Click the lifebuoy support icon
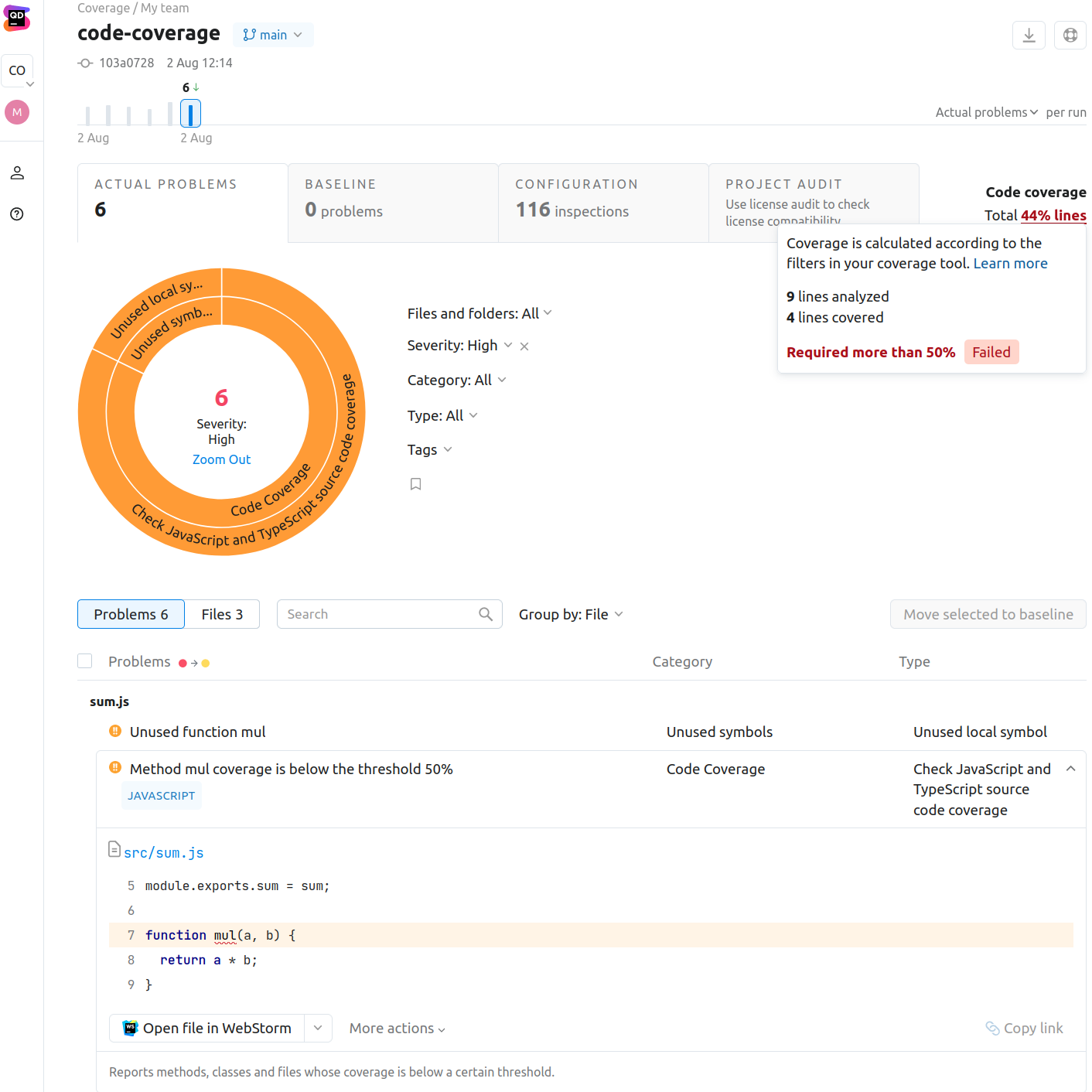The height and width of the screenshot is (1092, 1092). 1070,35
